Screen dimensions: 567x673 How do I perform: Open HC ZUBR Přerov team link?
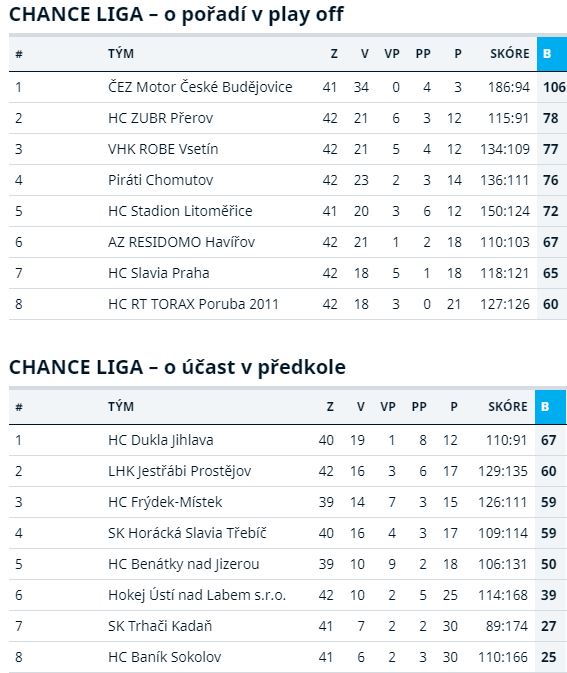pyautogui.click(x=161, y=118)
